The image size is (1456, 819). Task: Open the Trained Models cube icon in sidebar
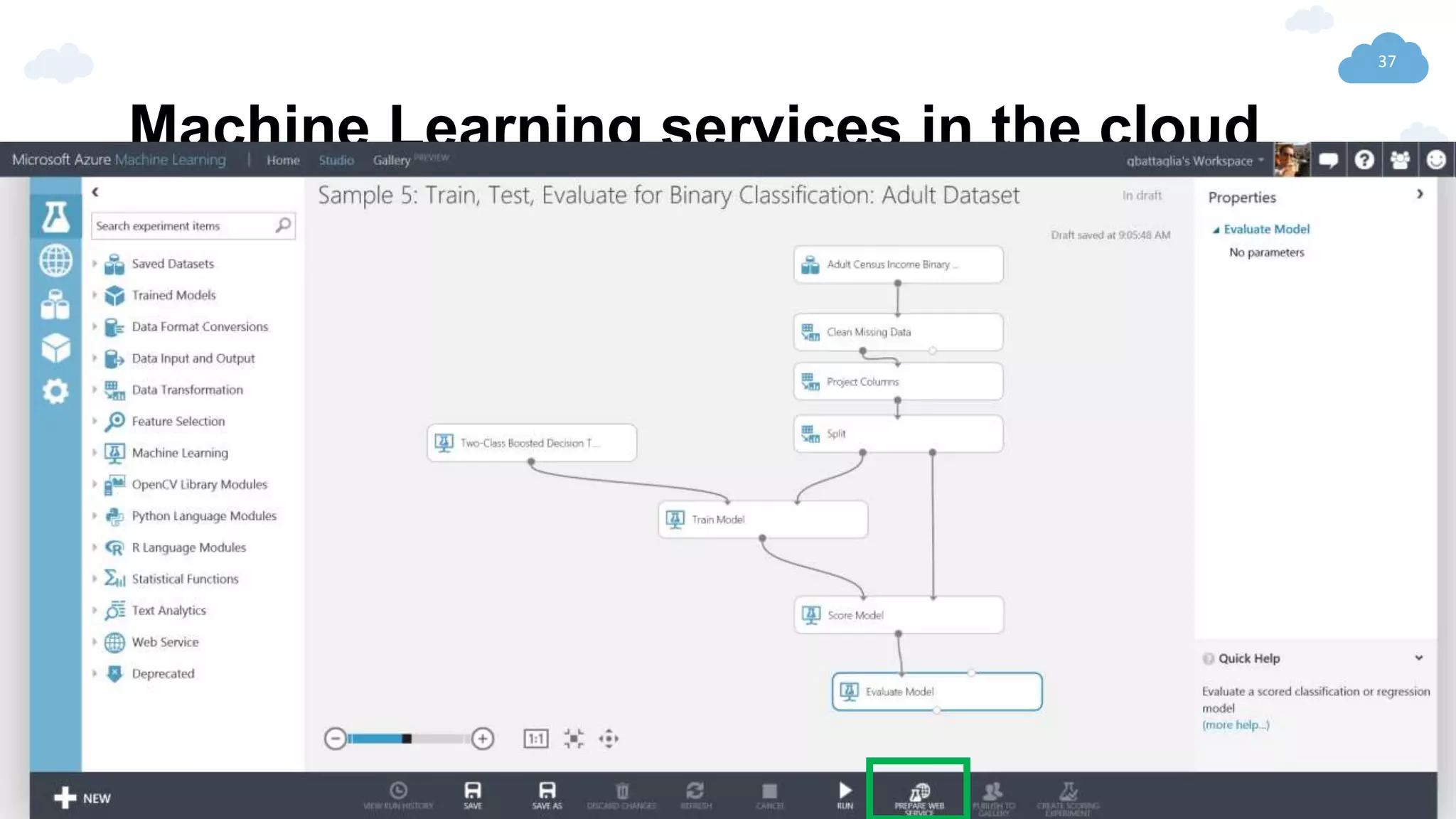click(55, 348)
